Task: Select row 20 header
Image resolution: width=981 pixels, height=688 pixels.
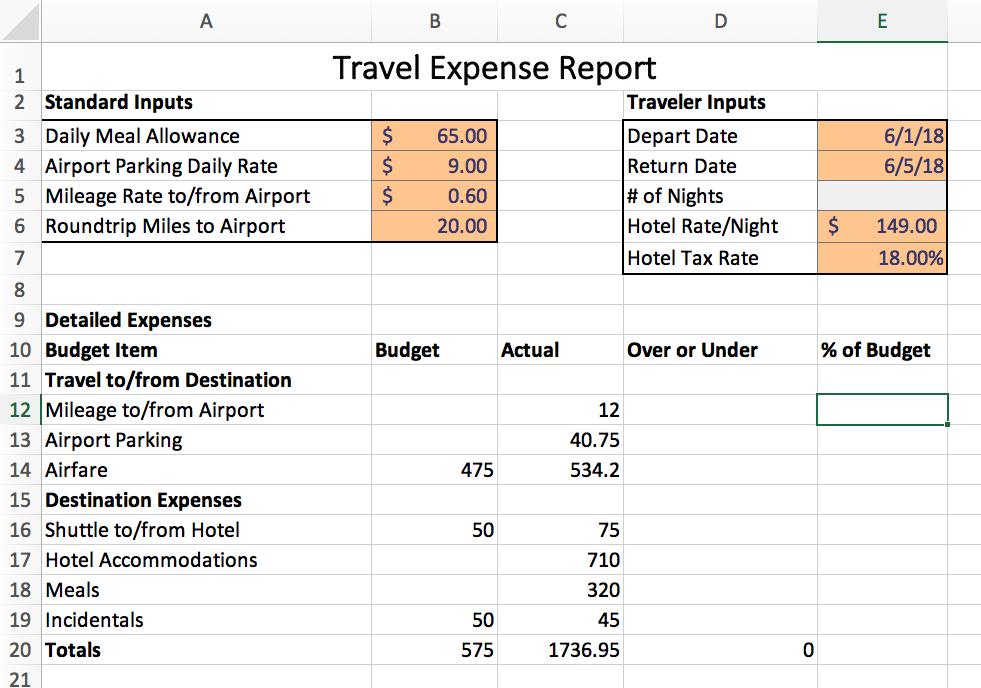Action: coord(20,650)
